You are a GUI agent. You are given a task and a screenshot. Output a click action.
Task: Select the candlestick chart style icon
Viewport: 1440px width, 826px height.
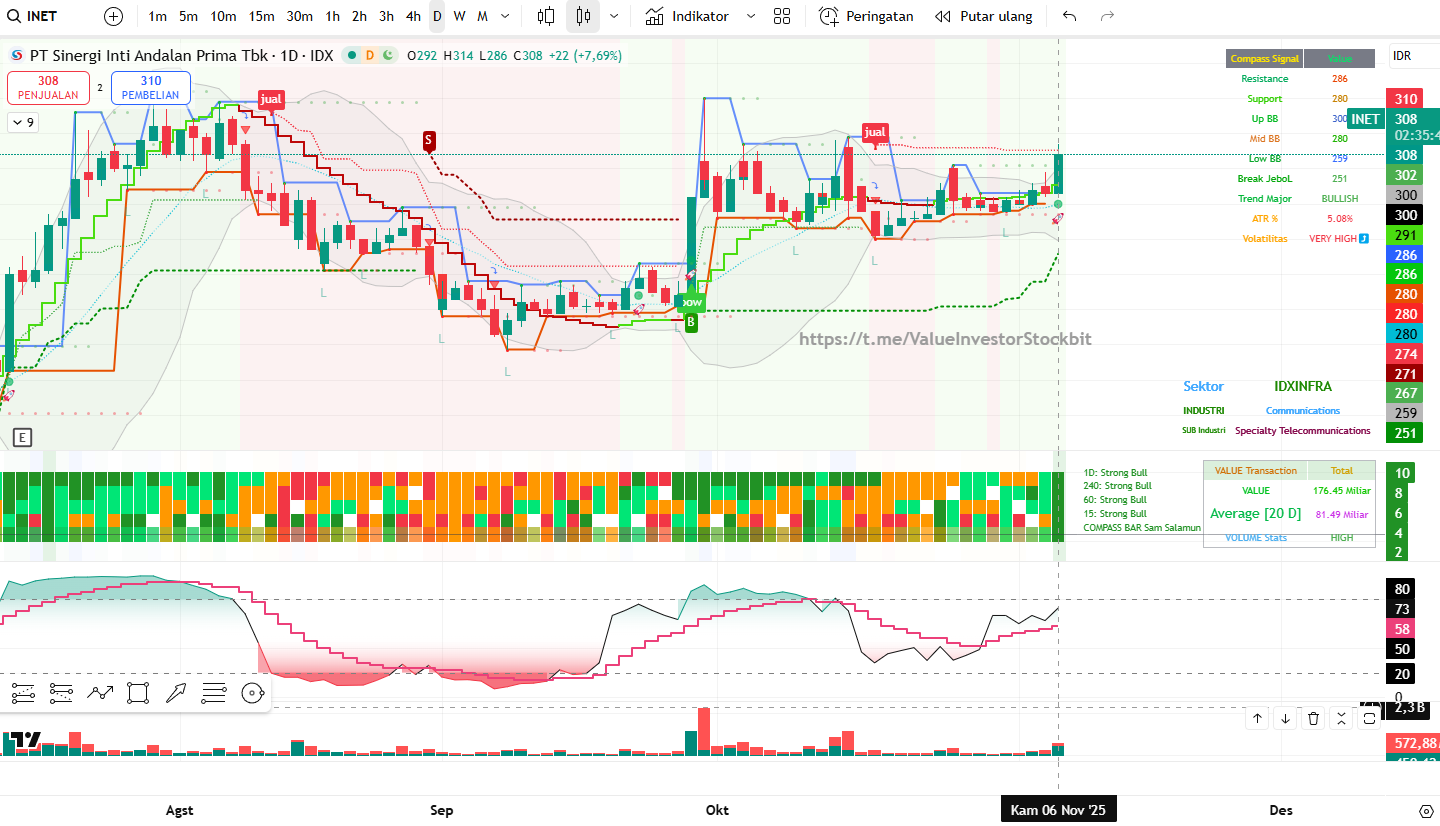(584, 16)
